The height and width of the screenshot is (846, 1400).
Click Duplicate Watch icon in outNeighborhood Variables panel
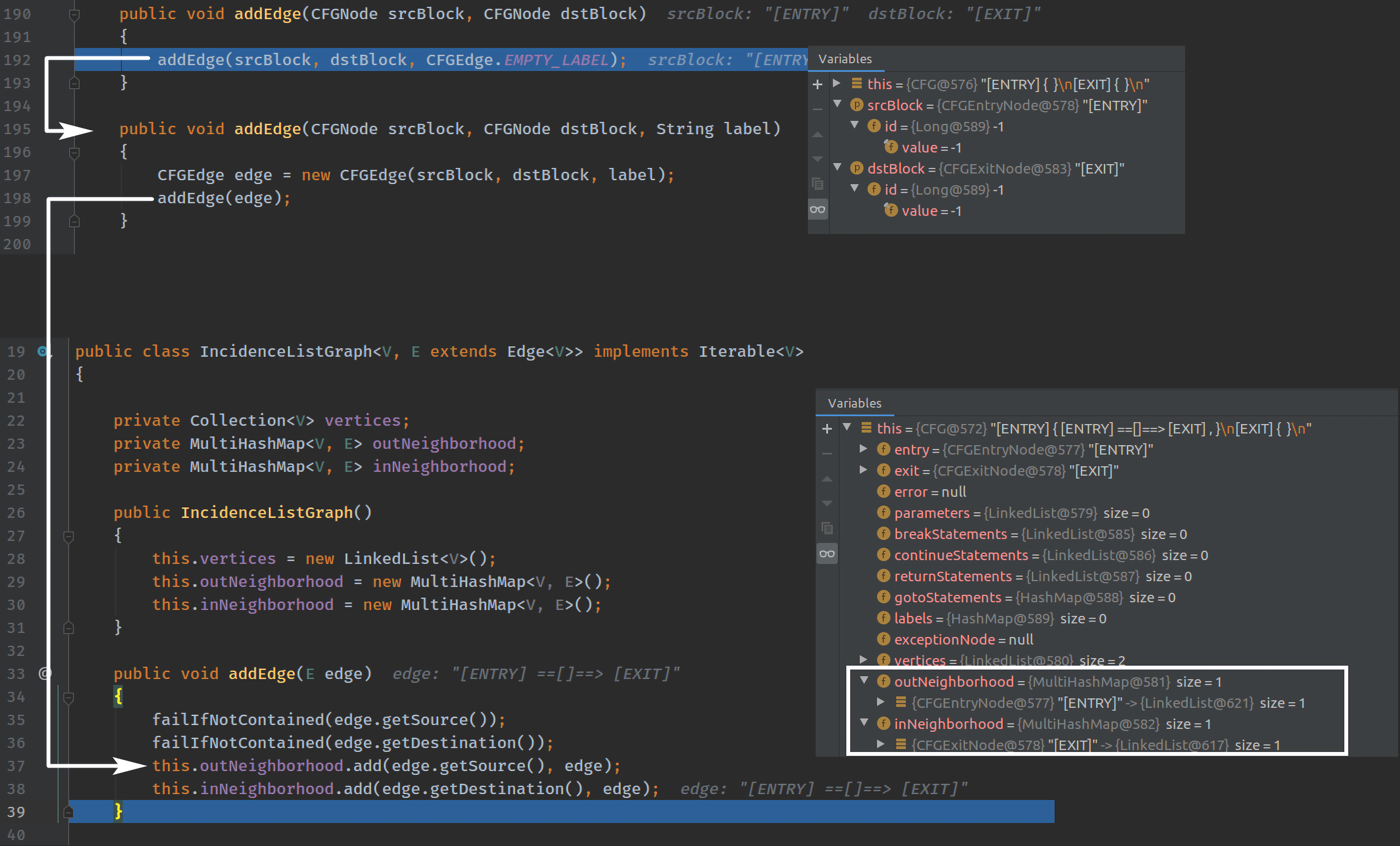coord(827,529)
